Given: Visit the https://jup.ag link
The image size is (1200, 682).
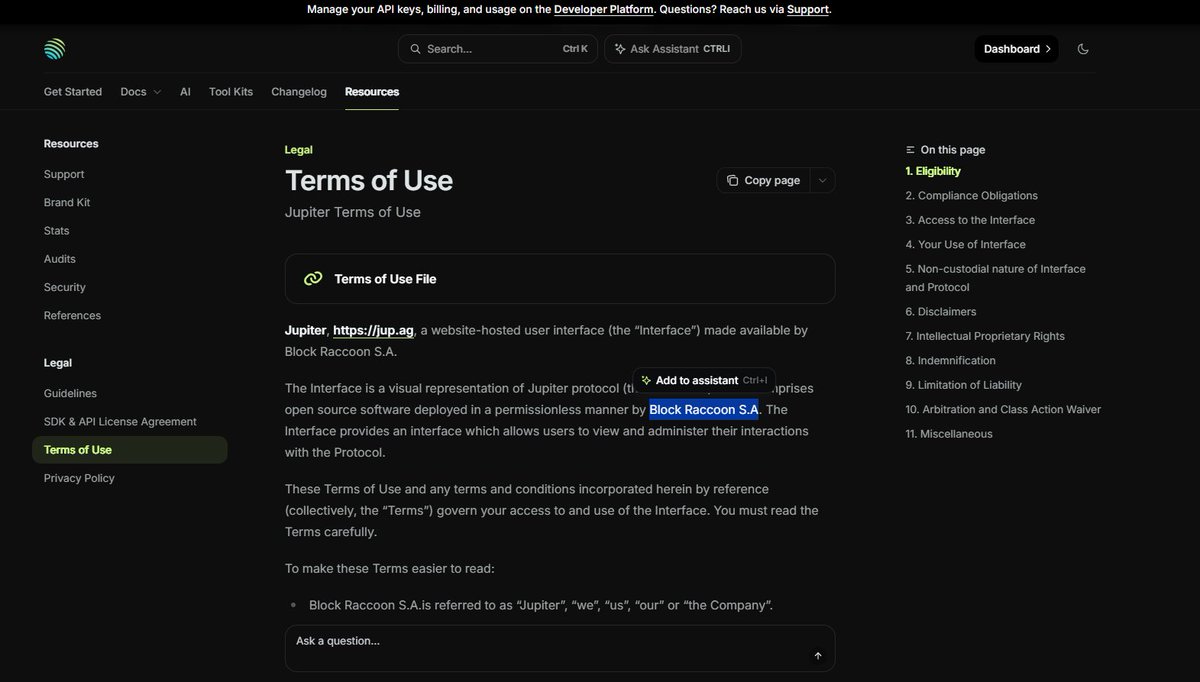Looking at the screenshot, I should [x=373, y=330].
